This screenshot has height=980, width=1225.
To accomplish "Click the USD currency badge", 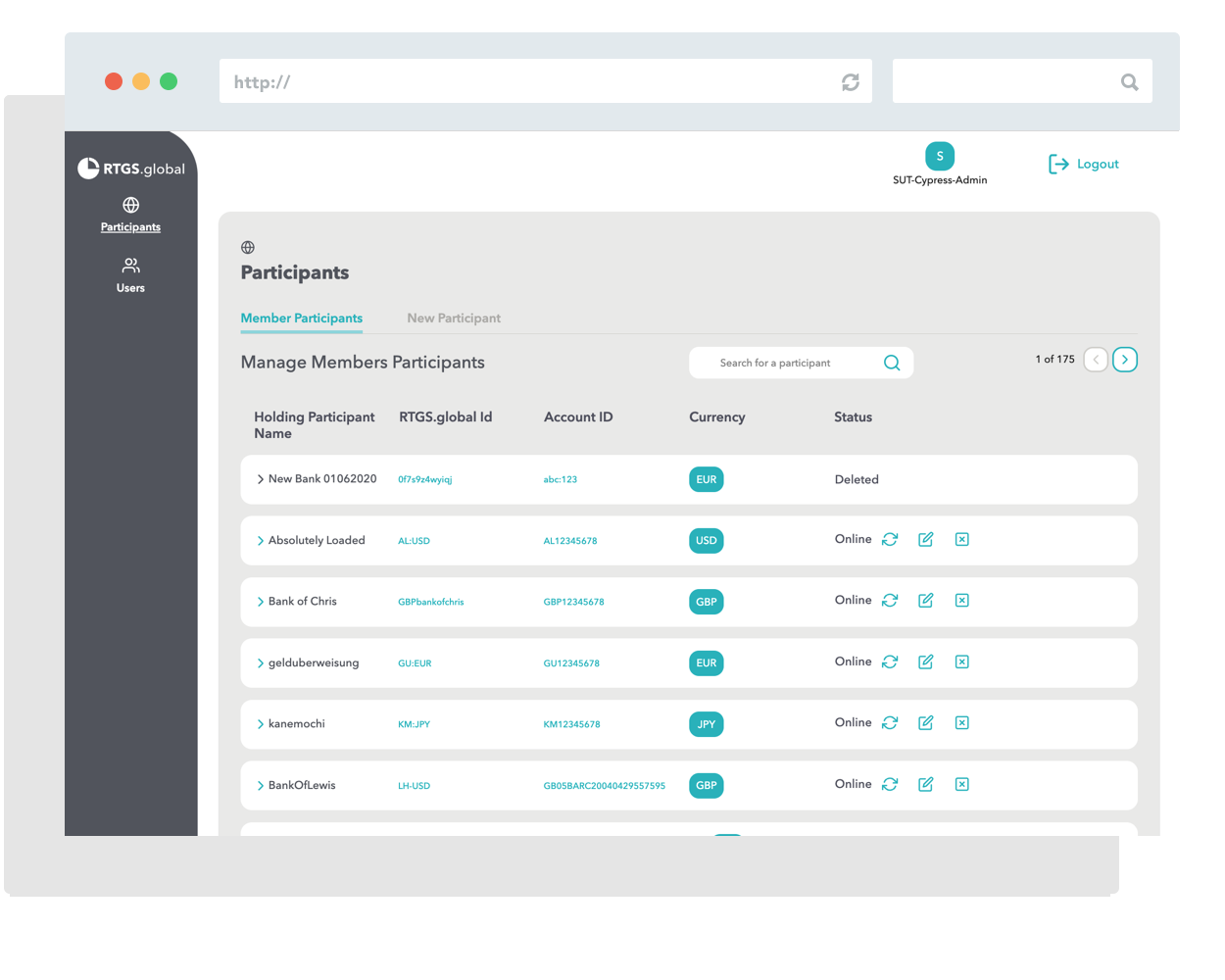I will click(706, 541).
